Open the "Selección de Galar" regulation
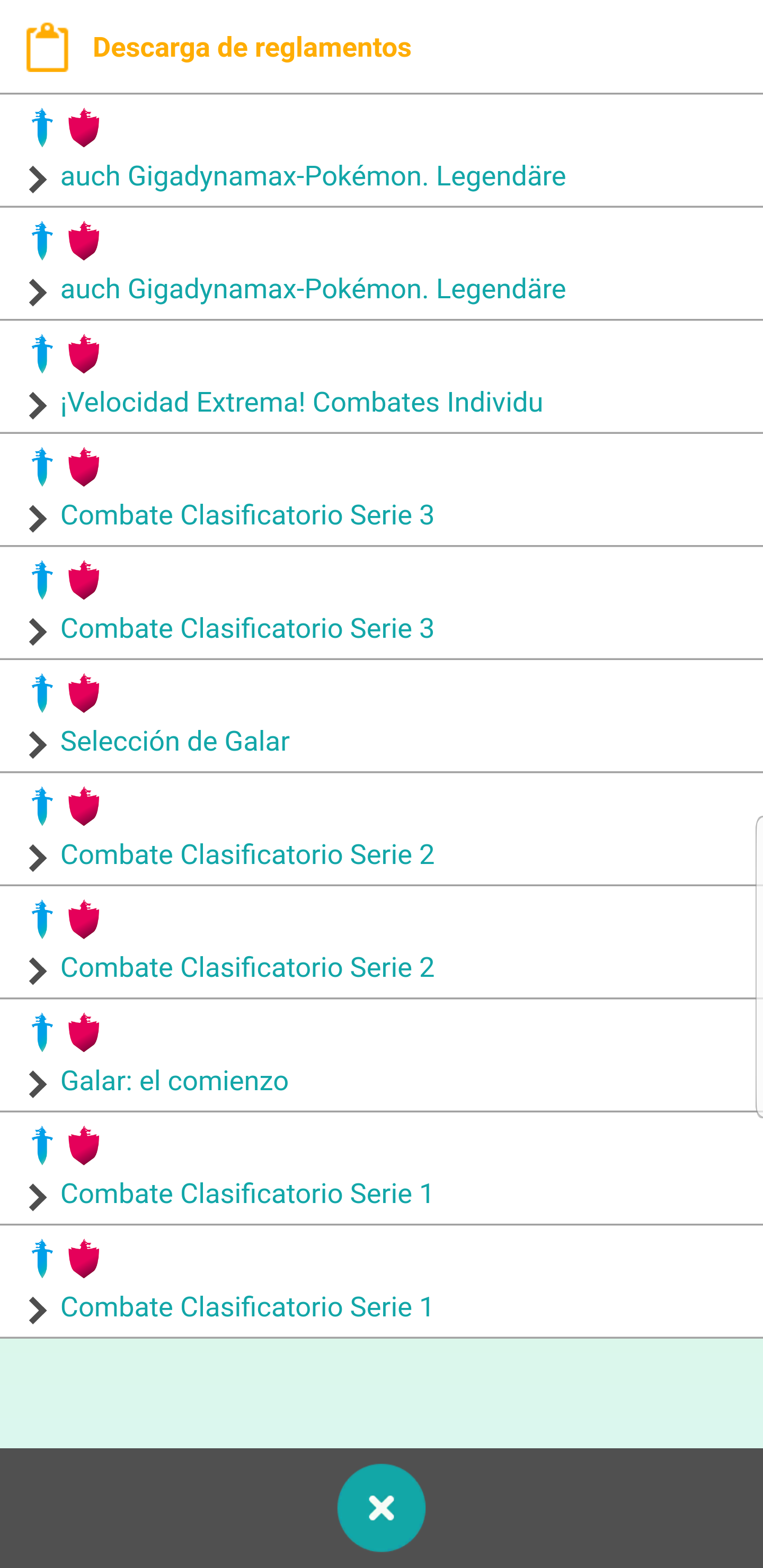Image resolution: width=763 pixels, height=1568 pixels. 175,742
